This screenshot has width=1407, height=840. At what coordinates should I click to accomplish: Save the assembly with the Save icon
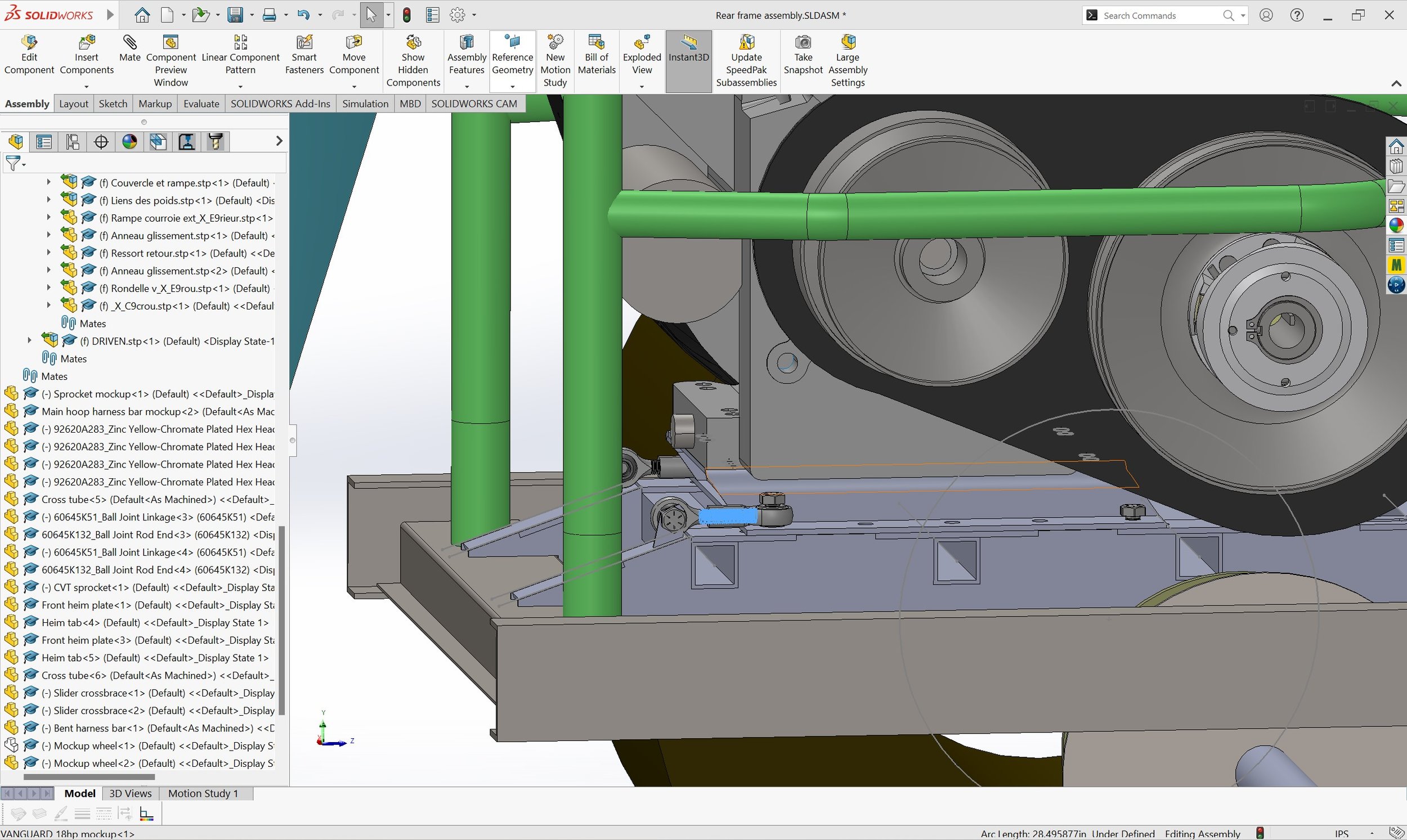[235, 15]
